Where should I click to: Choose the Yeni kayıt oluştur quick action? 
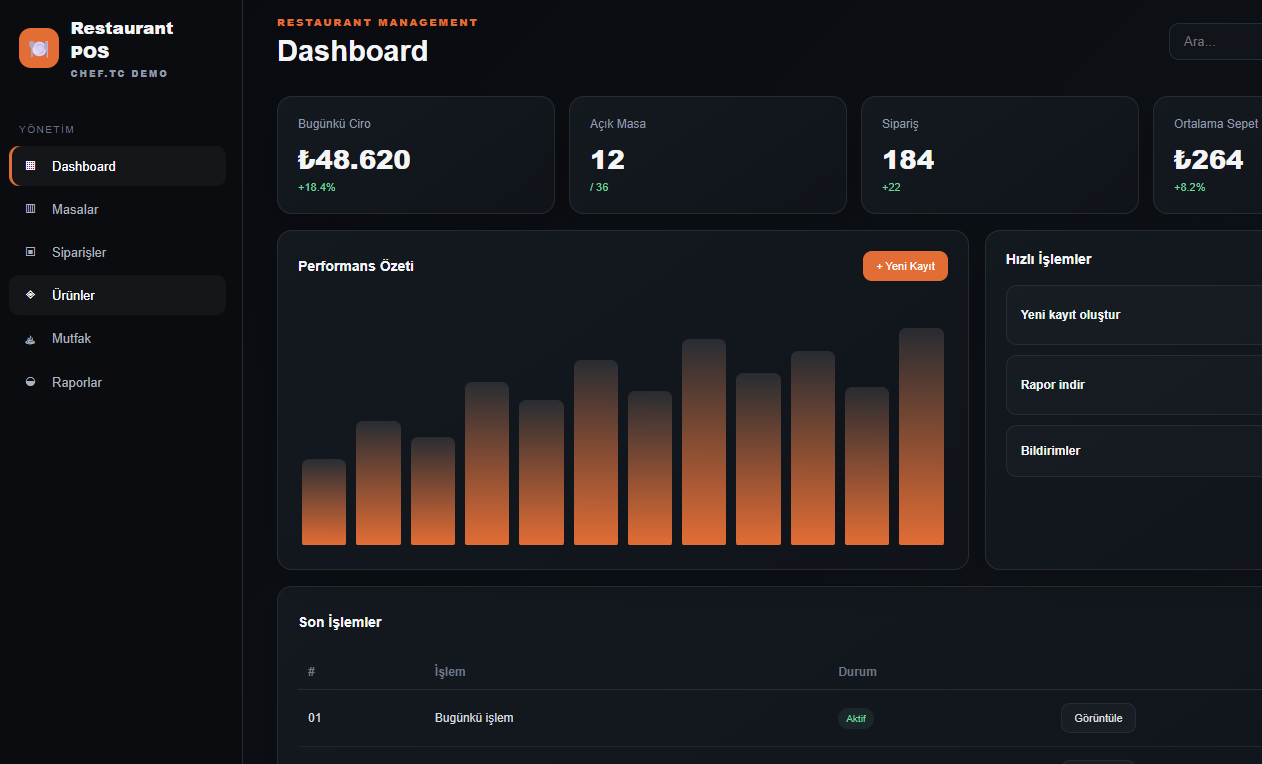click(1134, 315)
